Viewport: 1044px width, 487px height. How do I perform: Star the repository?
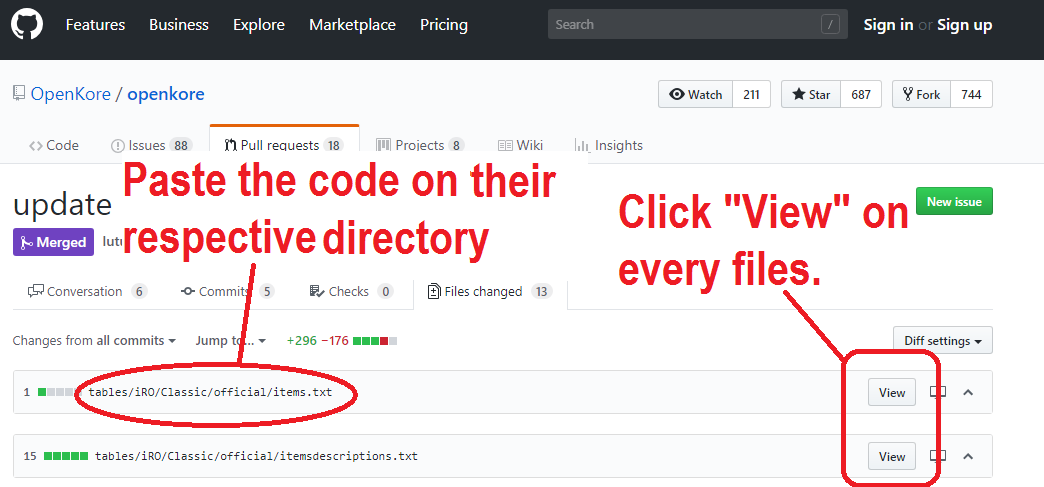[x=811, y=94]
